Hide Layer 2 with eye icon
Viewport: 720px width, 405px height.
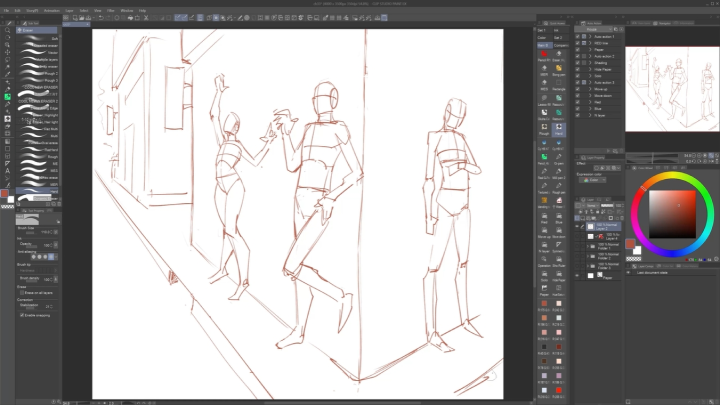(577, 226)
